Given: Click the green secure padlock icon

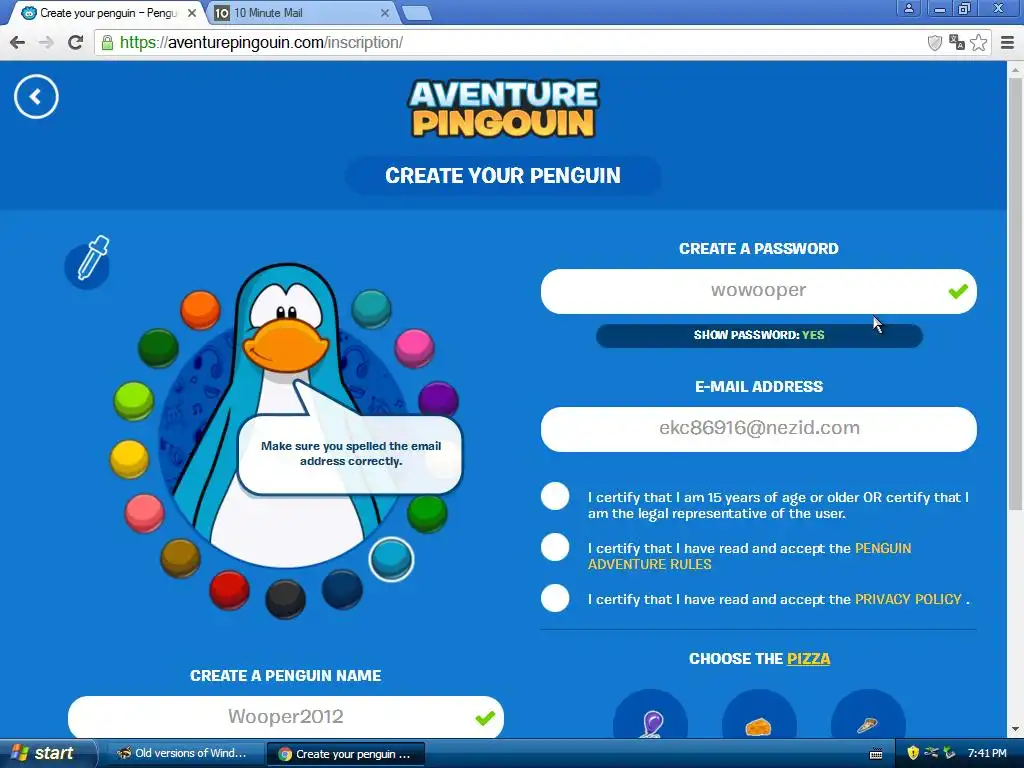Looking at the screenshot, I should 107,43.
